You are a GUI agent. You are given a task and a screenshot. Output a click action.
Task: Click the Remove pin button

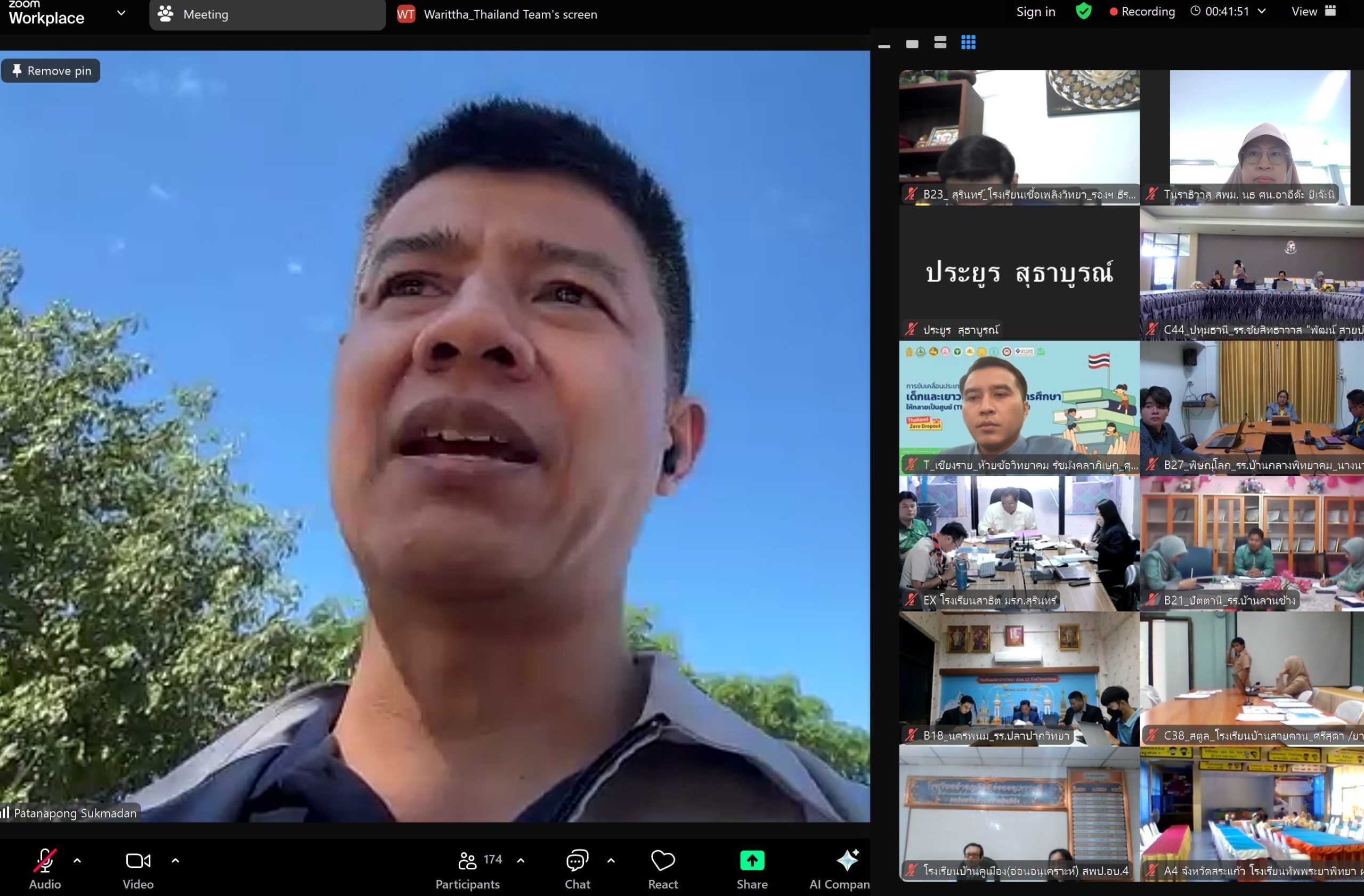click(x=51, y=70)
